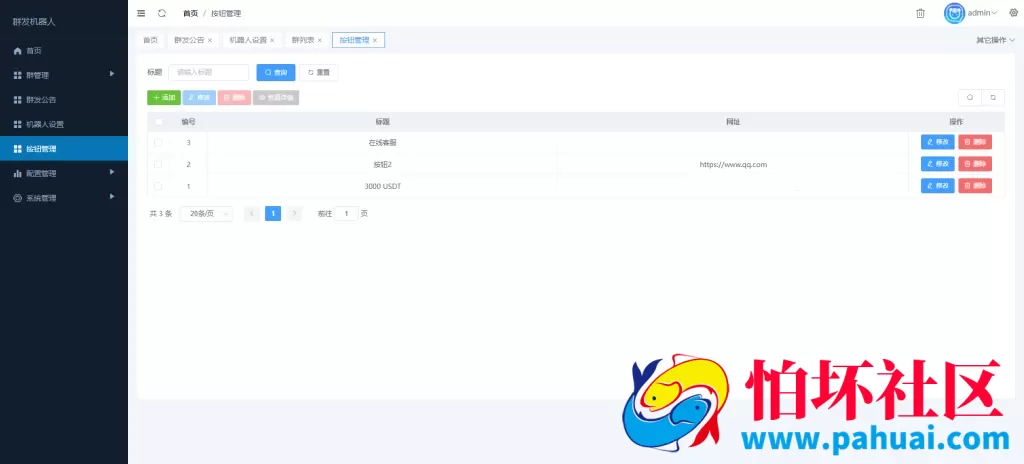Expand the 其它操作 dropdown
This screenshot has height=464, width=1024.
tap(995, 40)
